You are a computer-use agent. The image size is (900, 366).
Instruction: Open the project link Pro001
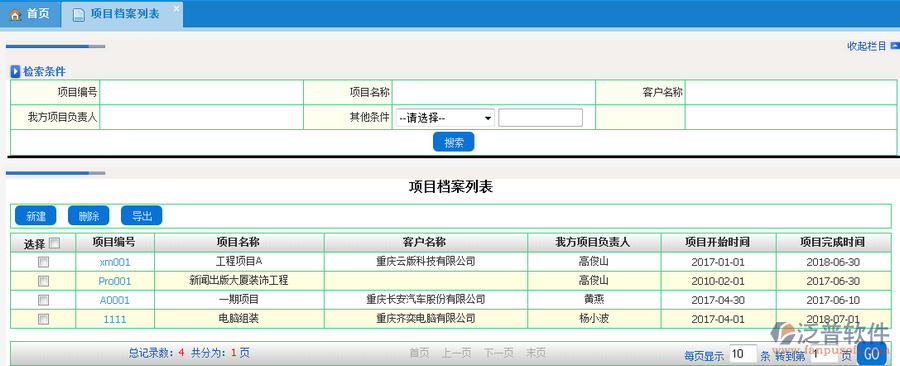(115, 281)
